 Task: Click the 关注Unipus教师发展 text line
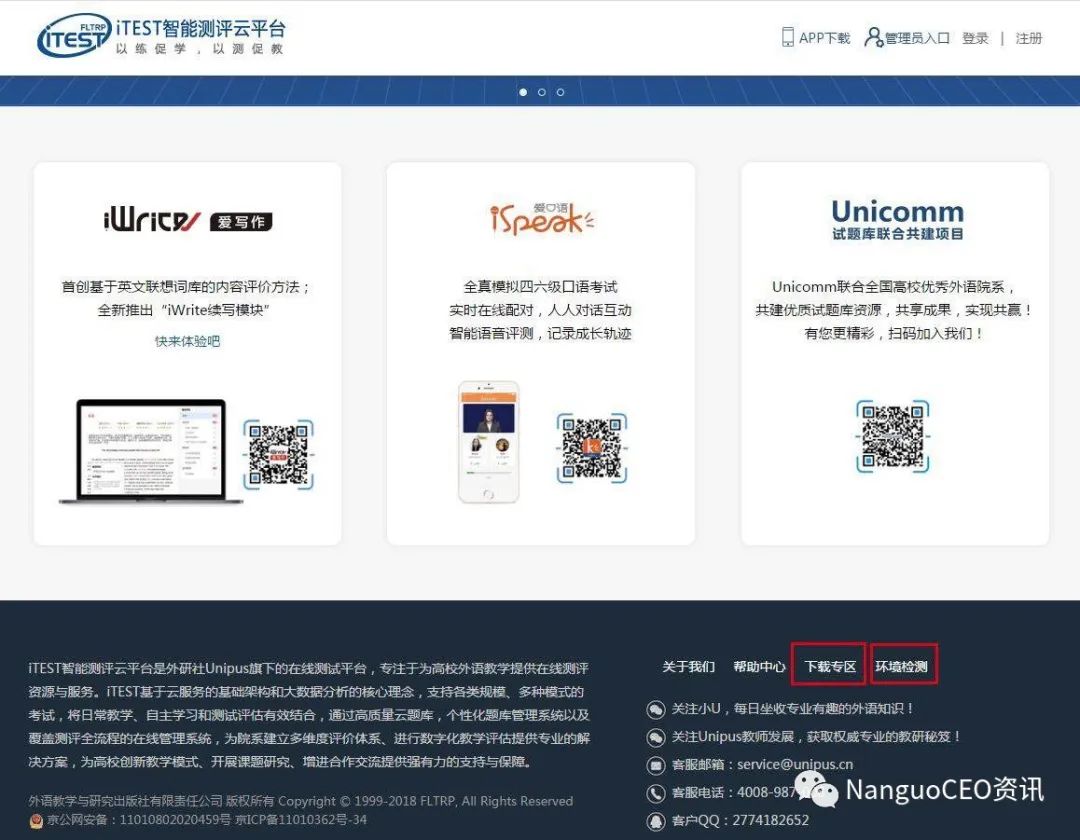pyautogui.click(x=816, y=737)
